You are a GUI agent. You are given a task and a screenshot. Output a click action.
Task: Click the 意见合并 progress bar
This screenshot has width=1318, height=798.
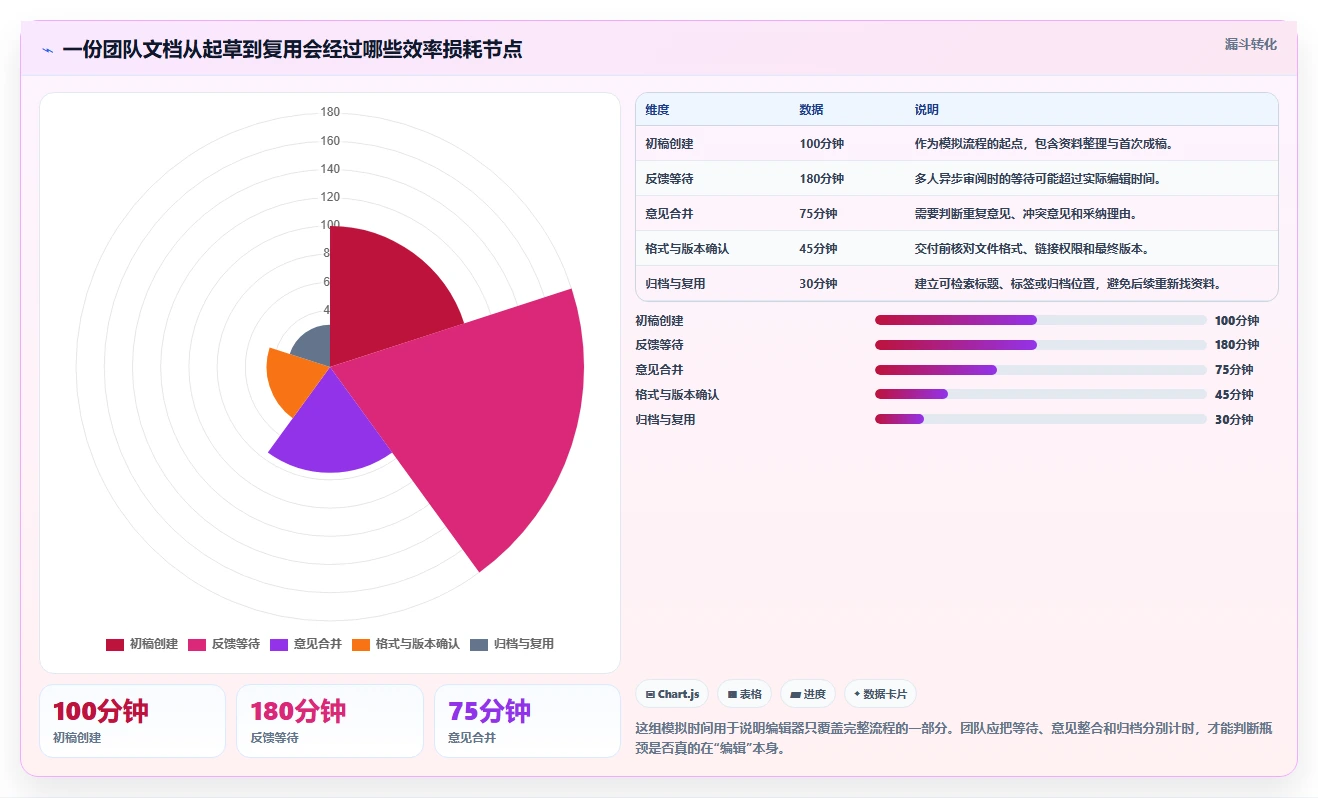point(1040,370)
